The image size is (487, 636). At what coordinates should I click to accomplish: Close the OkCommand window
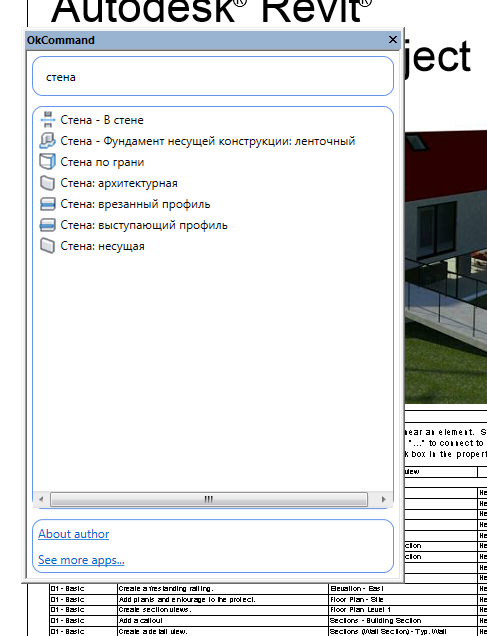tap(393, 40)
